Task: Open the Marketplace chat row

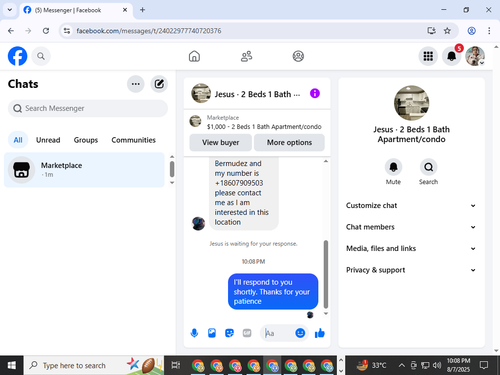Action: 84,170
